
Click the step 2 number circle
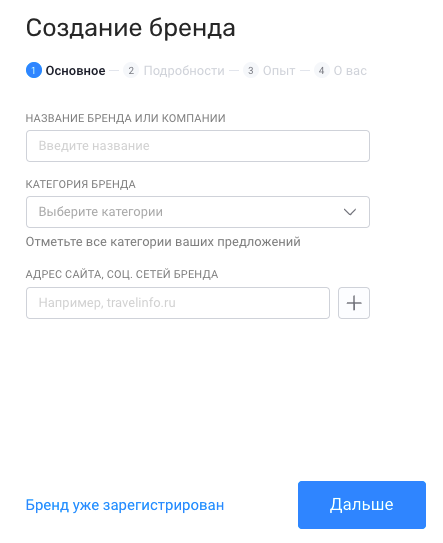pos(131,71)
